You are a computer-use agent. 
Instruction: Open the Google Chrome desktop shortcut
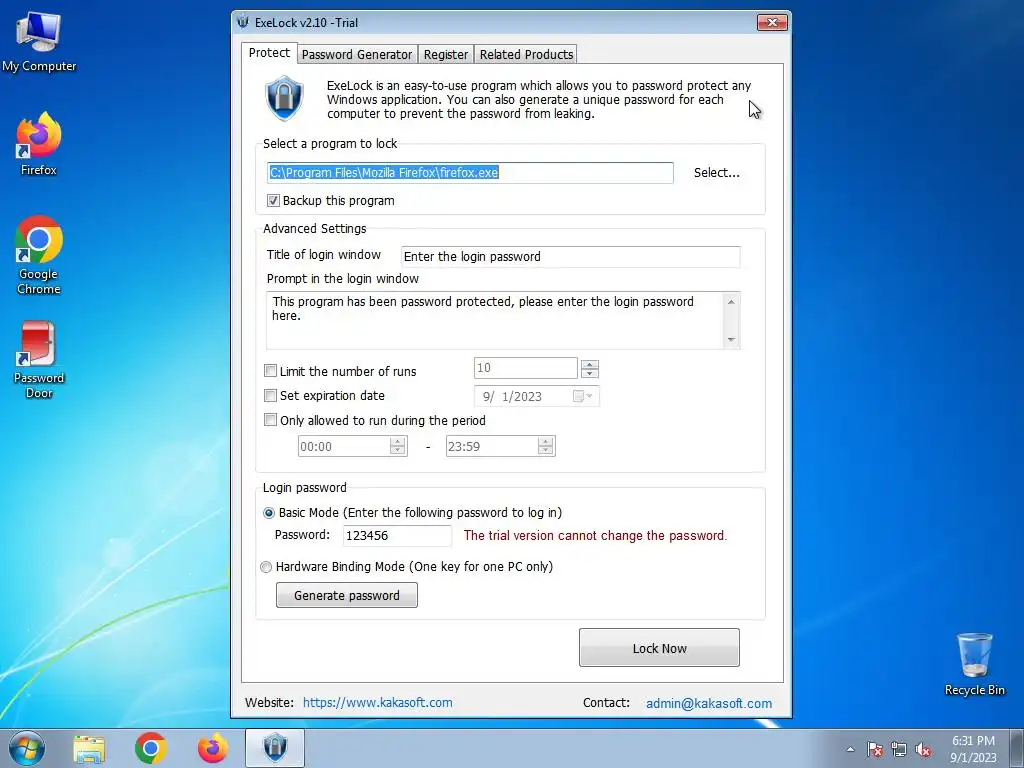39,255
